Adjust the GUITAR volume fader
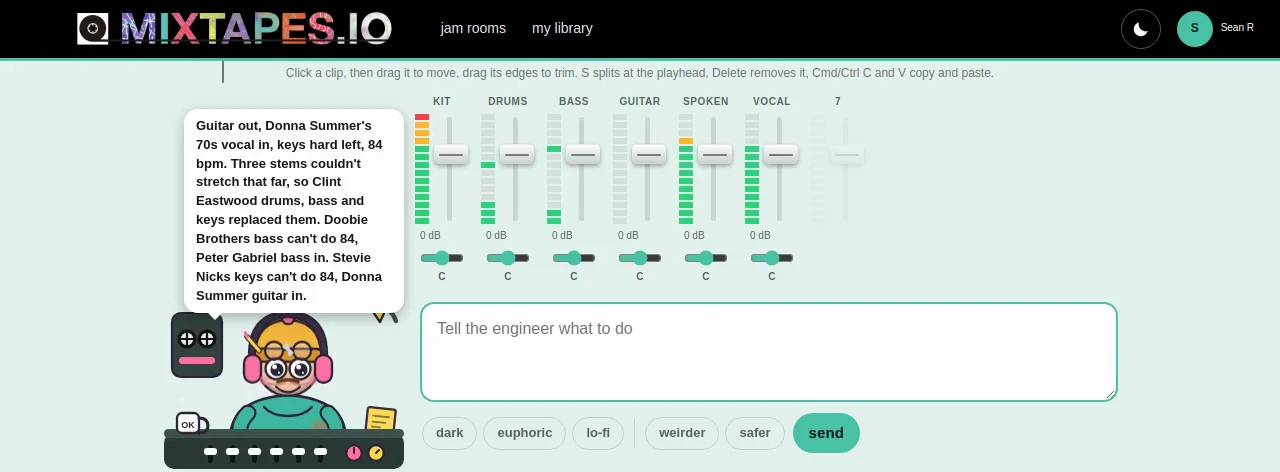Image resolution: width=1280 pixels, height=472 pixels. point(648,154)
